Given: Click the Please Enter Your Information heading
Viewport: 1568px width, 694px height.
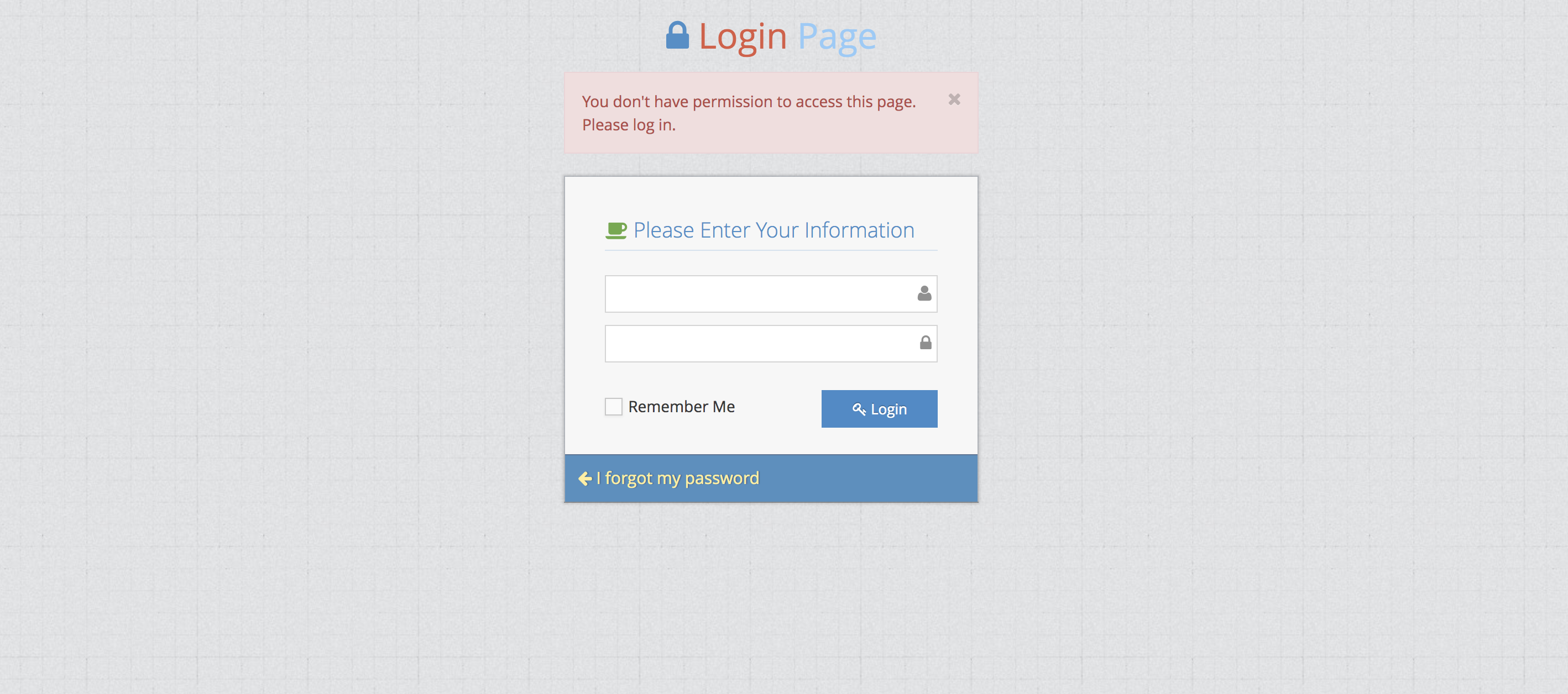Looking at the screenshot, I should [773, 230].
